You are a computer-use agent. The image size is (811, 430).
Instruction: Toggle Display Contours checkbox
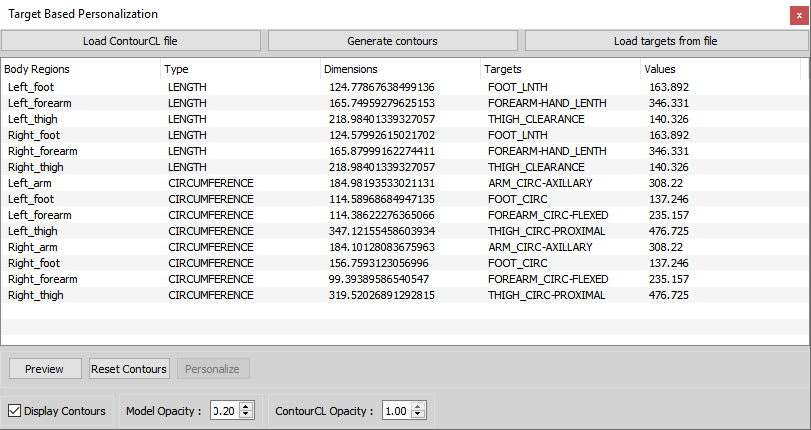point(14,411)
